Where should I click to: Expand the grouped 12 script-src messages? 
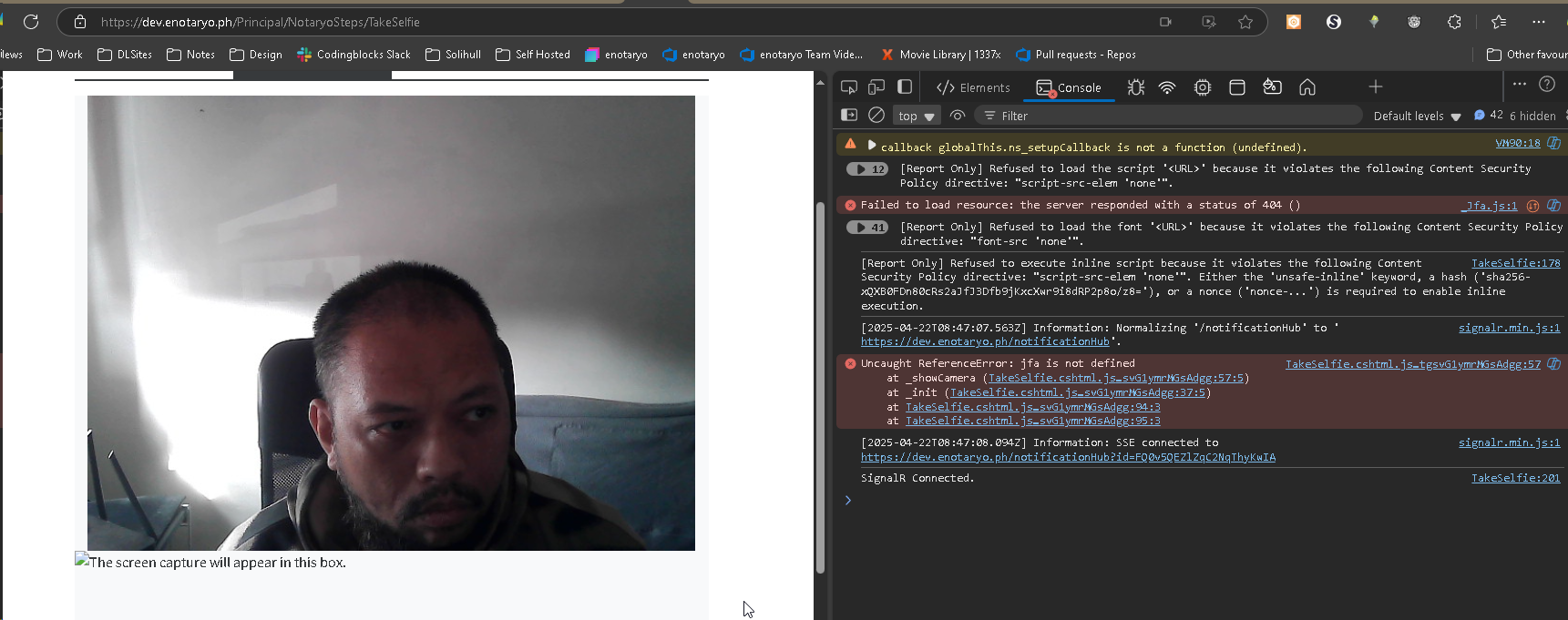[x=867, y=169]
